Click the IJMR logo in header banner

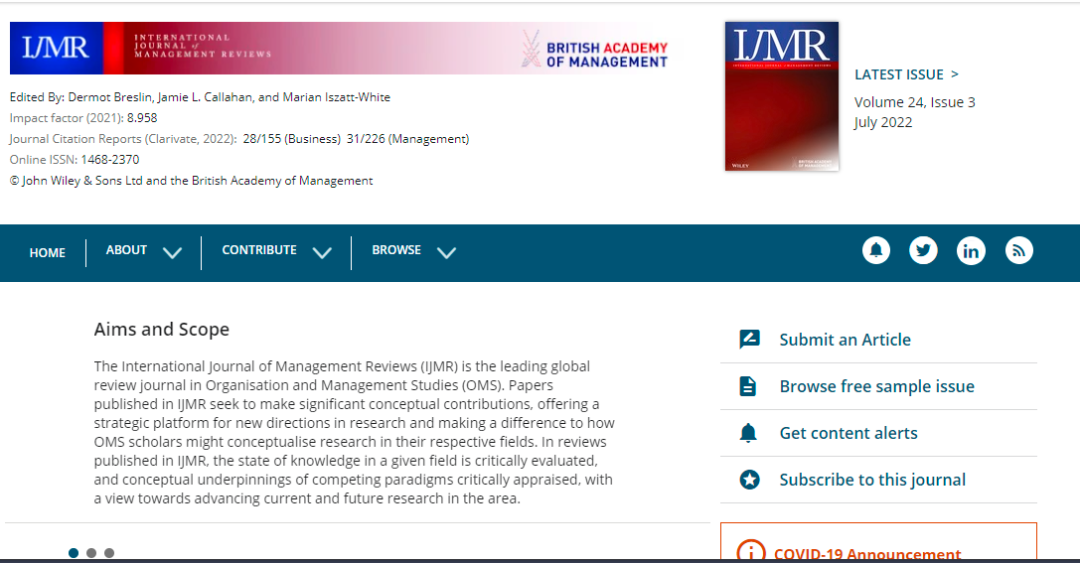[56, 48]
